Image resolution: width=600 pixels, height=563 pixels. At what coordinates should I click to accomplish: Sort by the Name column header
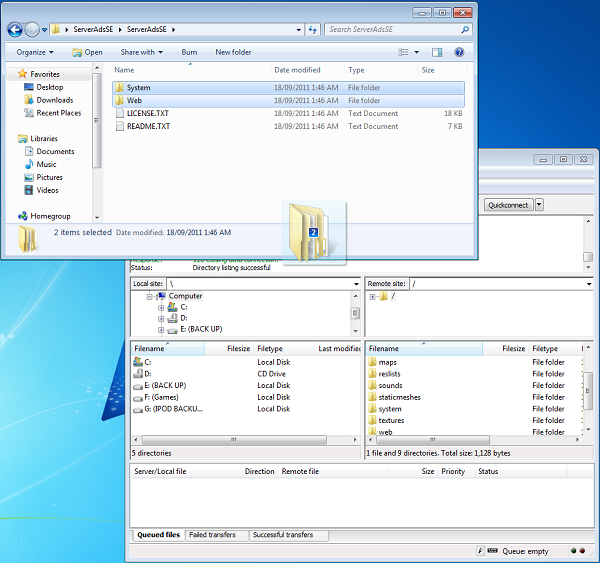[x=191, y=70]
